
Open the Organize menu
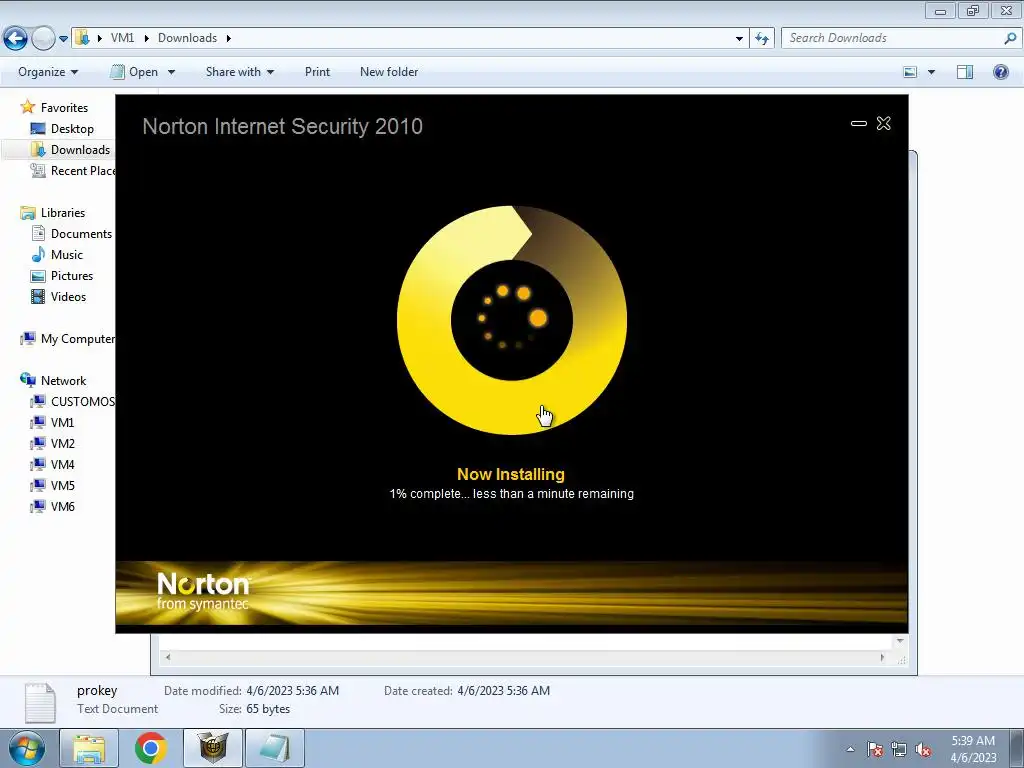(48, 72)
